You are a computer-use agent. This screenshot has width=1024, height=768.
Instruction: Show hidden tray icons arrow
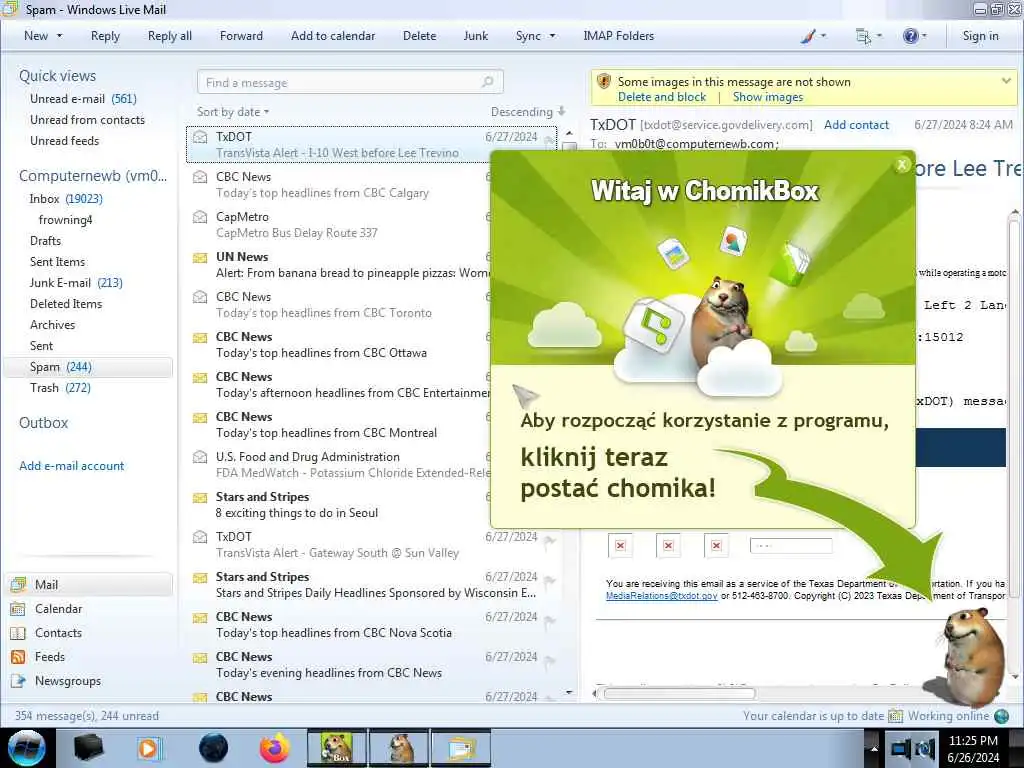point(874,748)
